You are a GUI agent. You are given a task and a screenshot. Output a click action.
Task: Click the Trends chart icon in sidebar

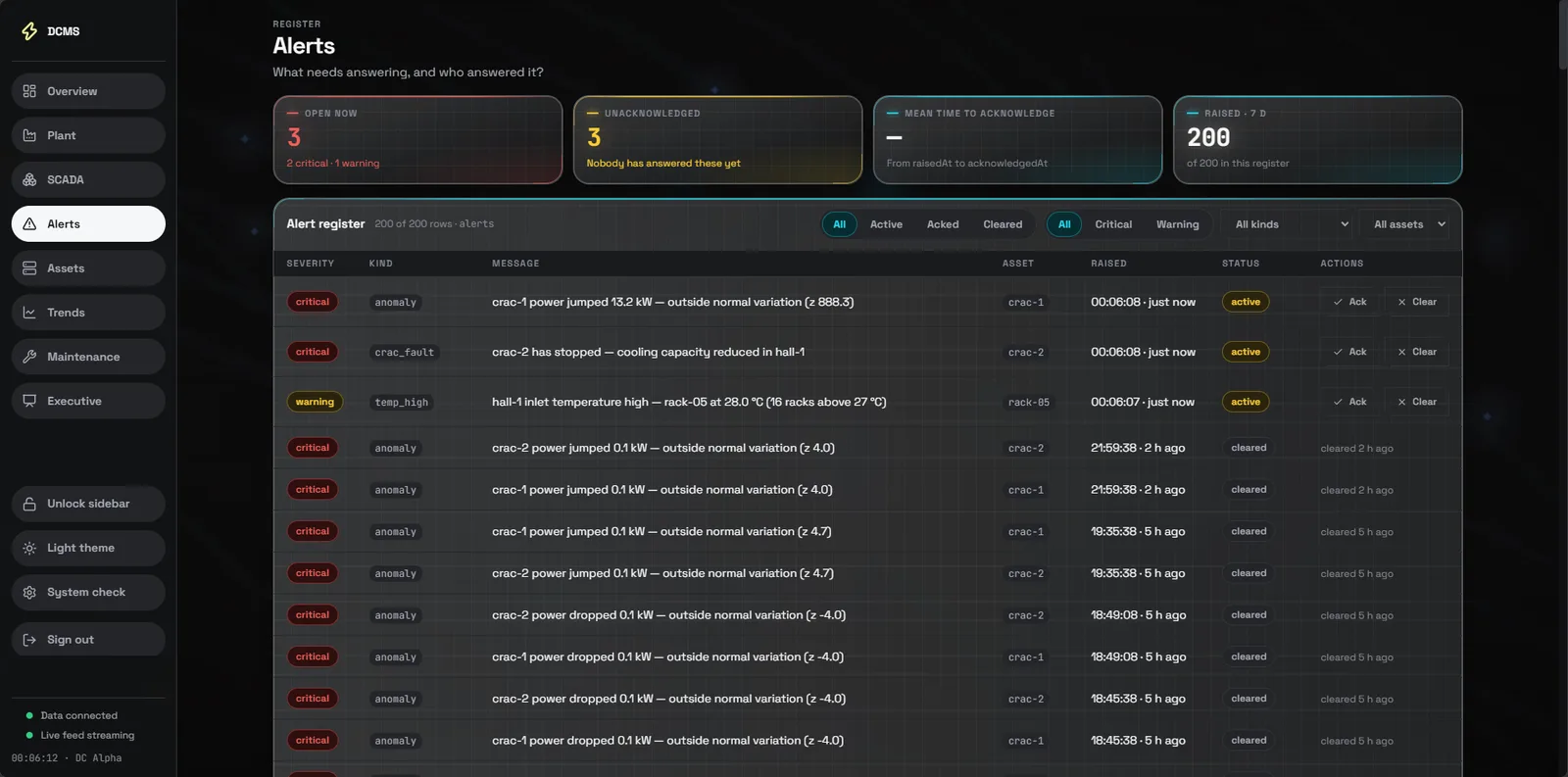click(x=29, y=313)
